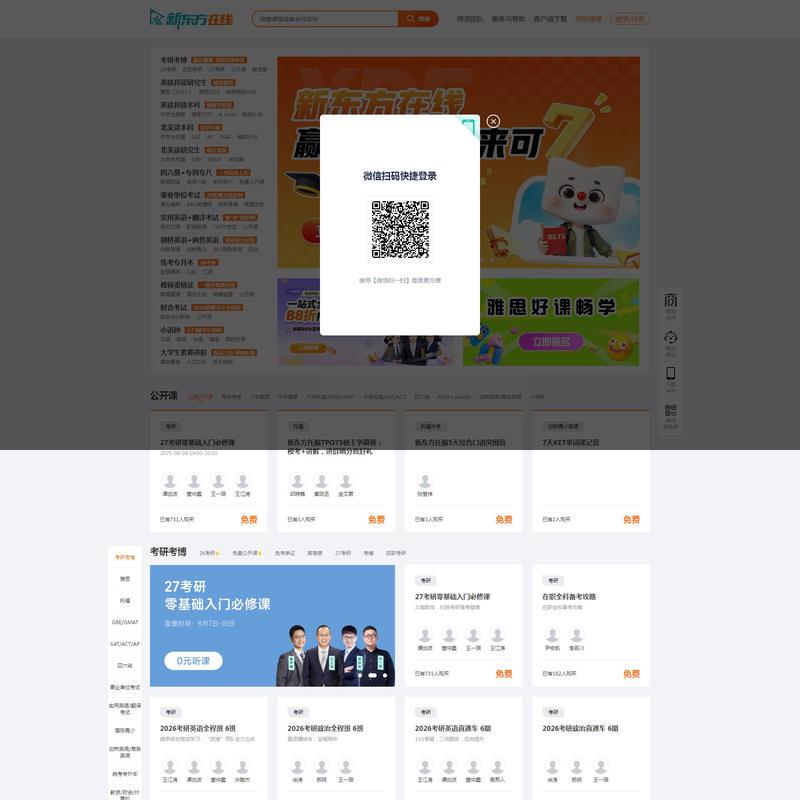The height and width of the screenshot is (800, 800).
Task: Open the 财会考试 category
Action: pyautogui.click(x=174, y=307)
